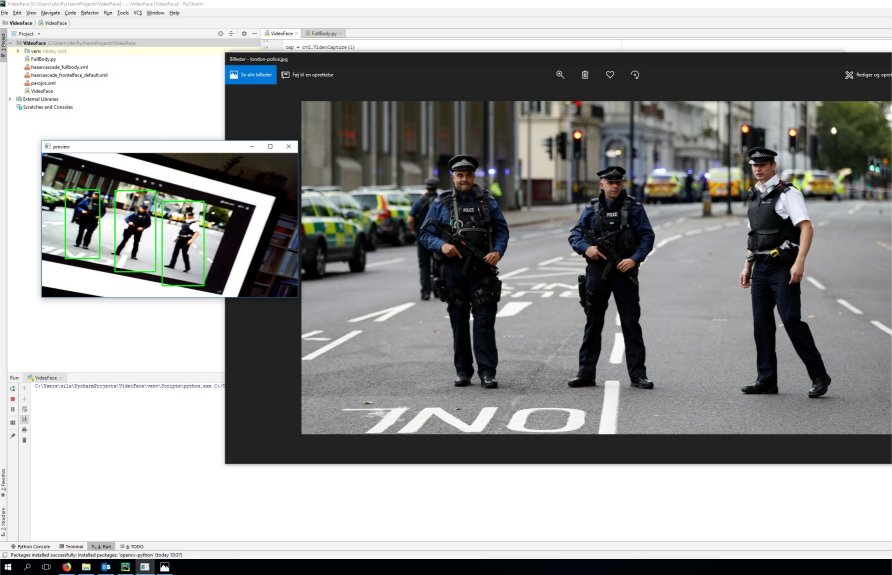Click 'Se alle billeder' button in Photos

[251, 75]
